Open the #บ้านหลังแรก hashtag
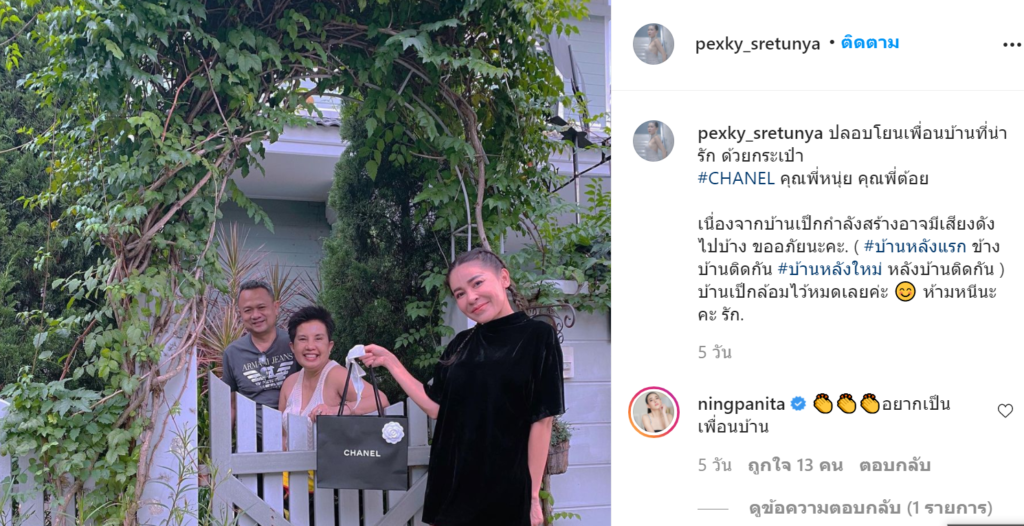1024x526 pixels. (x=914, y=247)
